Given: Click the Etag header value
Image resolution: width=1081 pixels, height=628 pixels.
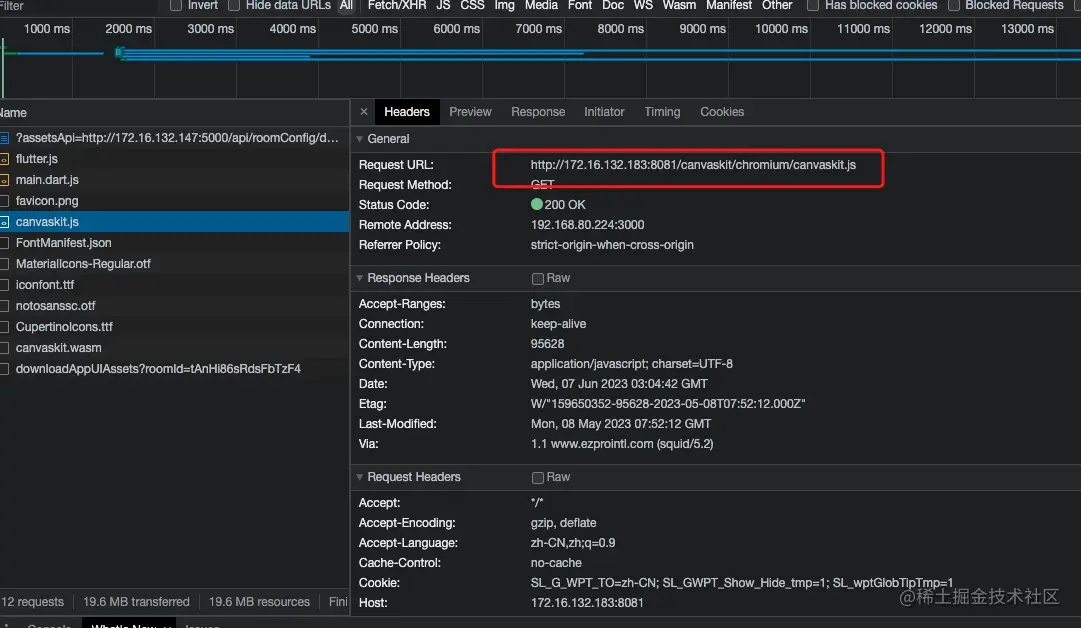Looking at the screenshot, I should pyautogui.click(x=668, y=404).
